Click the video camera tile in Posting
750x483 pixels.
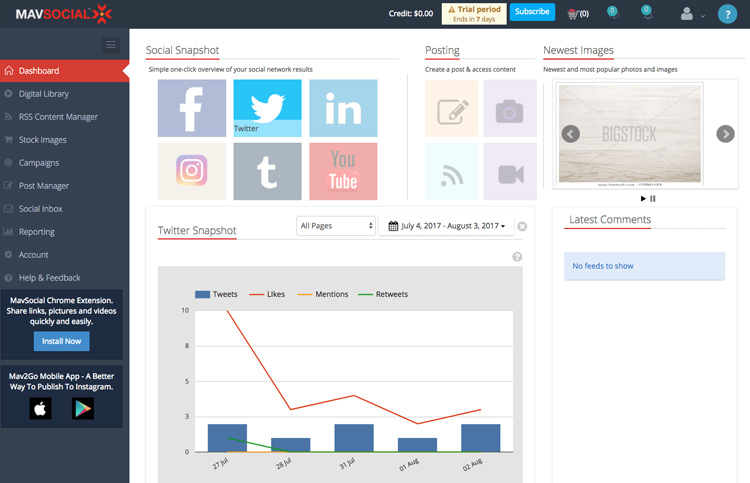click(510, 171)
